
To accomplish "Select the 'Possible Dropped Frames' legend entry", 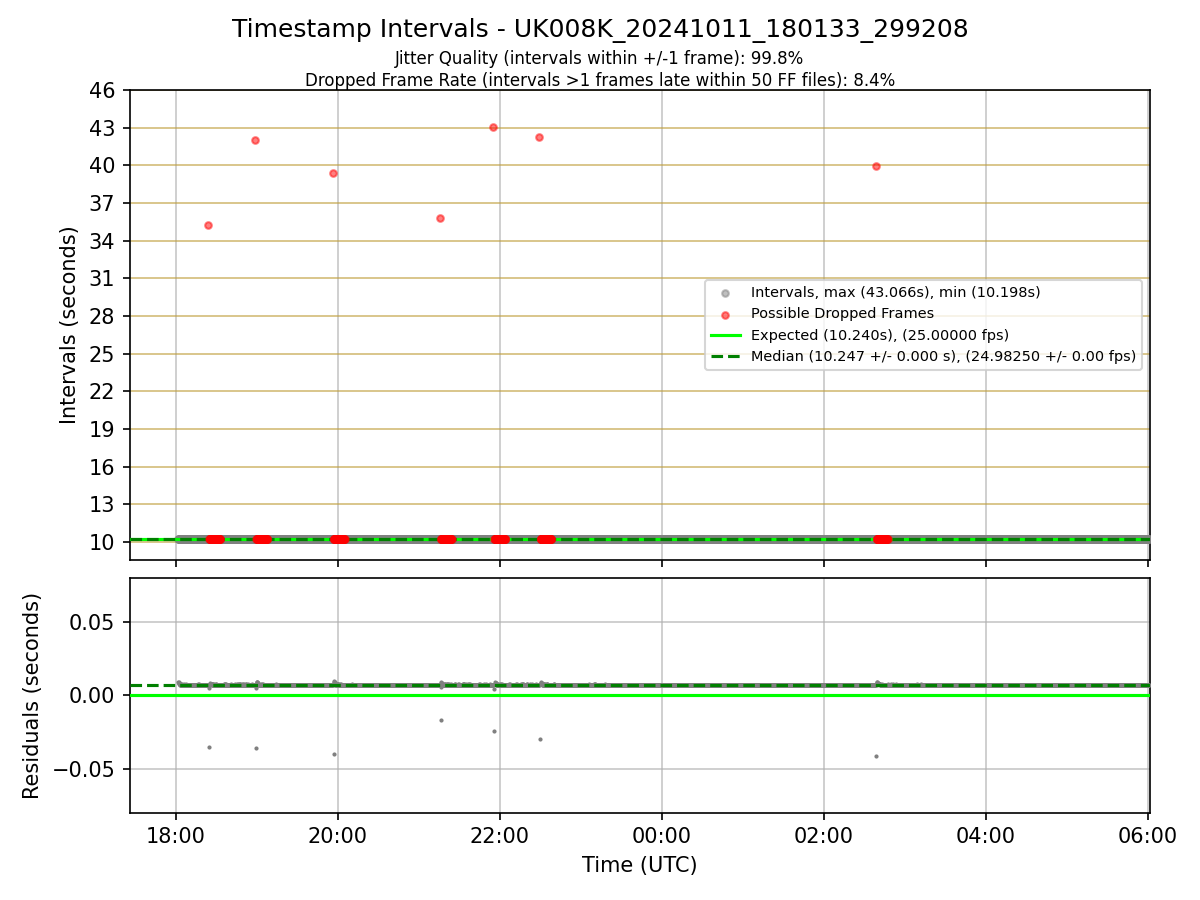I will coord(842,313).
